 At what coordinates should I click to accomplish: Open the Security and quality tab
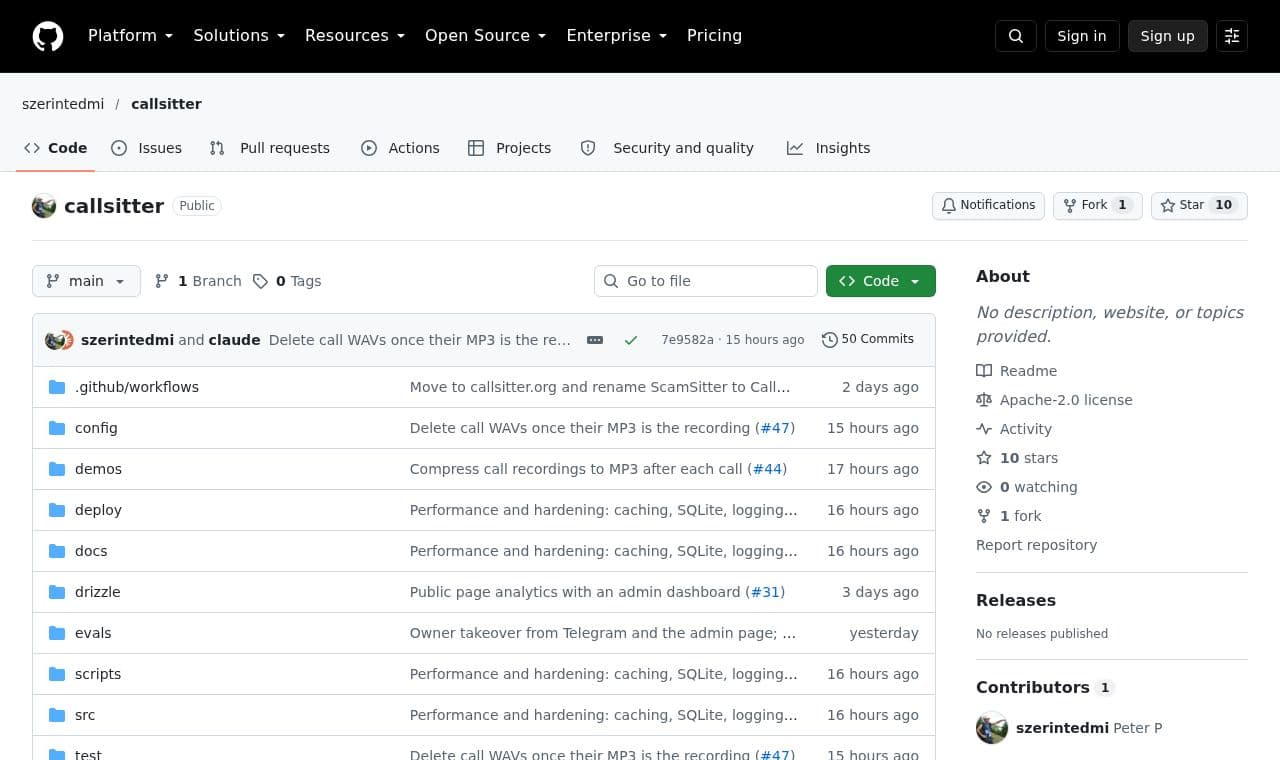[x=667, y=148]
